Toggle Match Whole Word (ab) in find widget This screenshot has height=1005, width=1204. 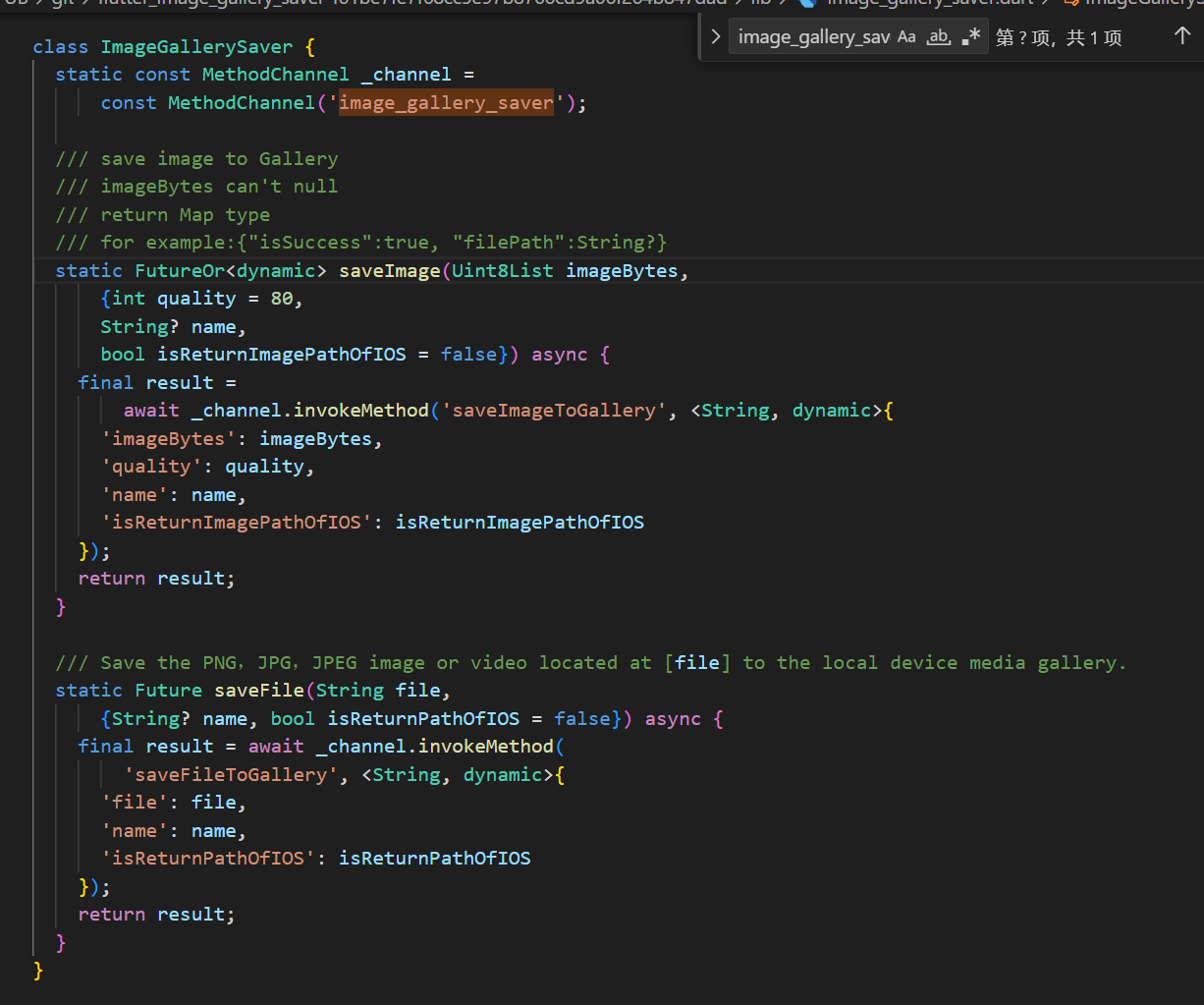pyautogui.click(x=939, y=37)
